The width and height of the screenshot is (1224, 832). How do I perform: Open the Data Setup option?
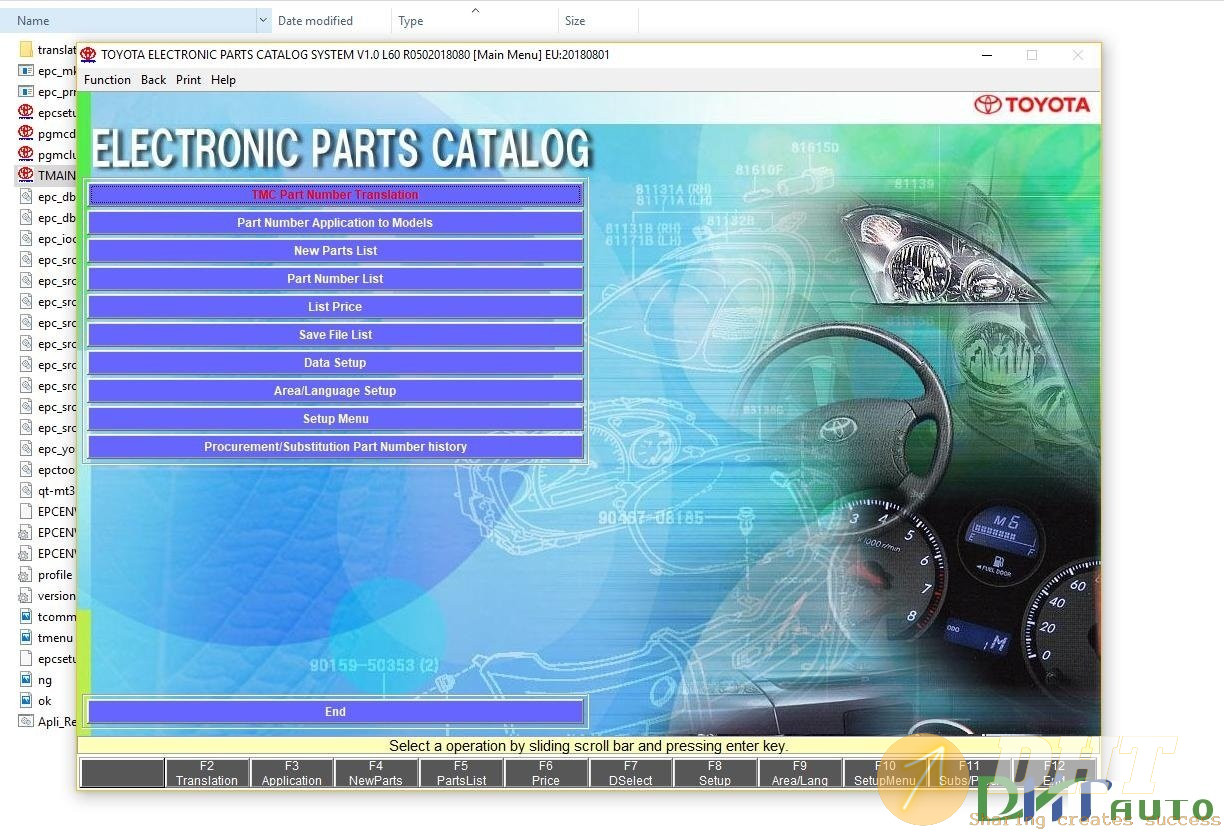click(335, 363)
